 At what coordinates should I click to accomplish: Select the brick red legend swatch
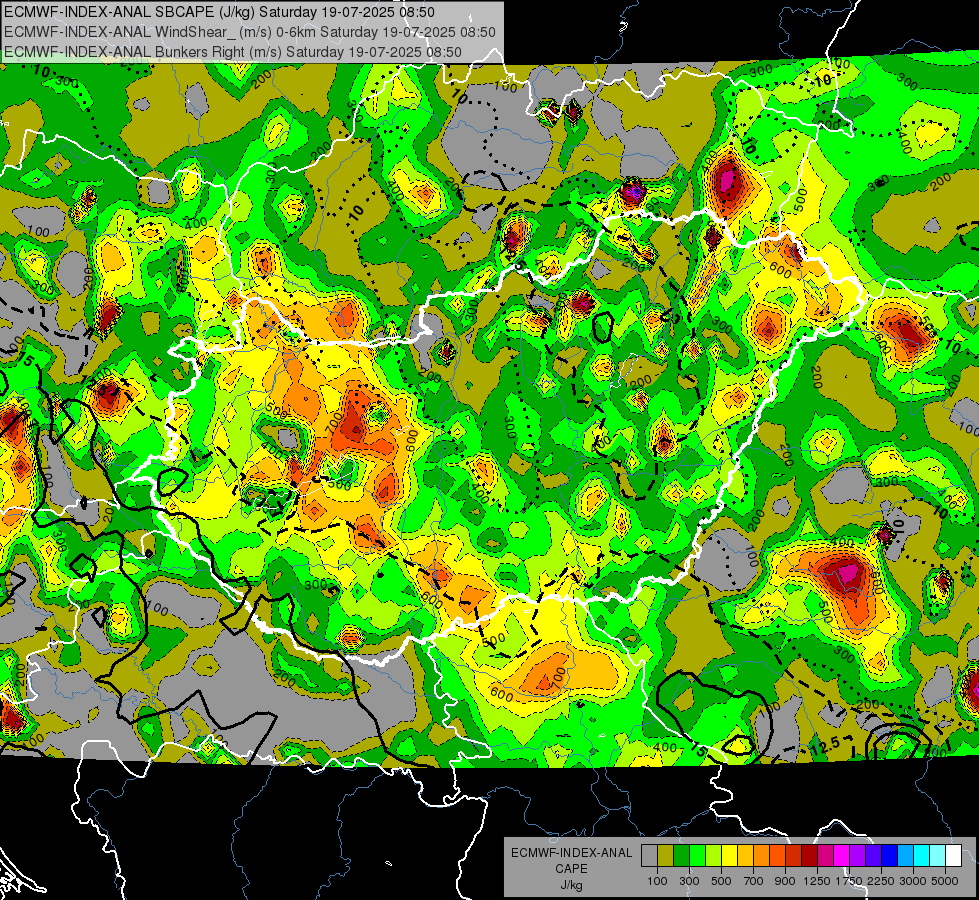[794, 856]
